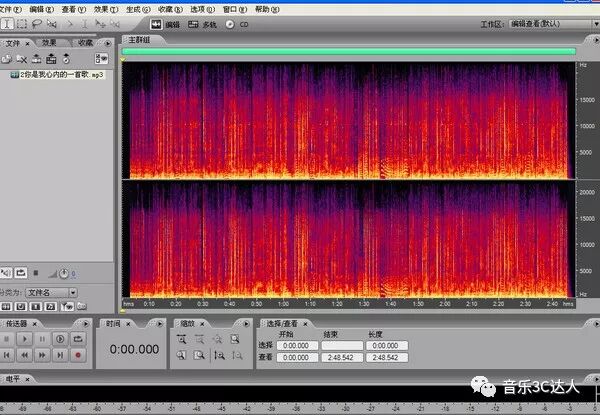Switch to 多轨 multitrack view
The height and width of the screenshot is (415, 600).
[x=202, y=24]
